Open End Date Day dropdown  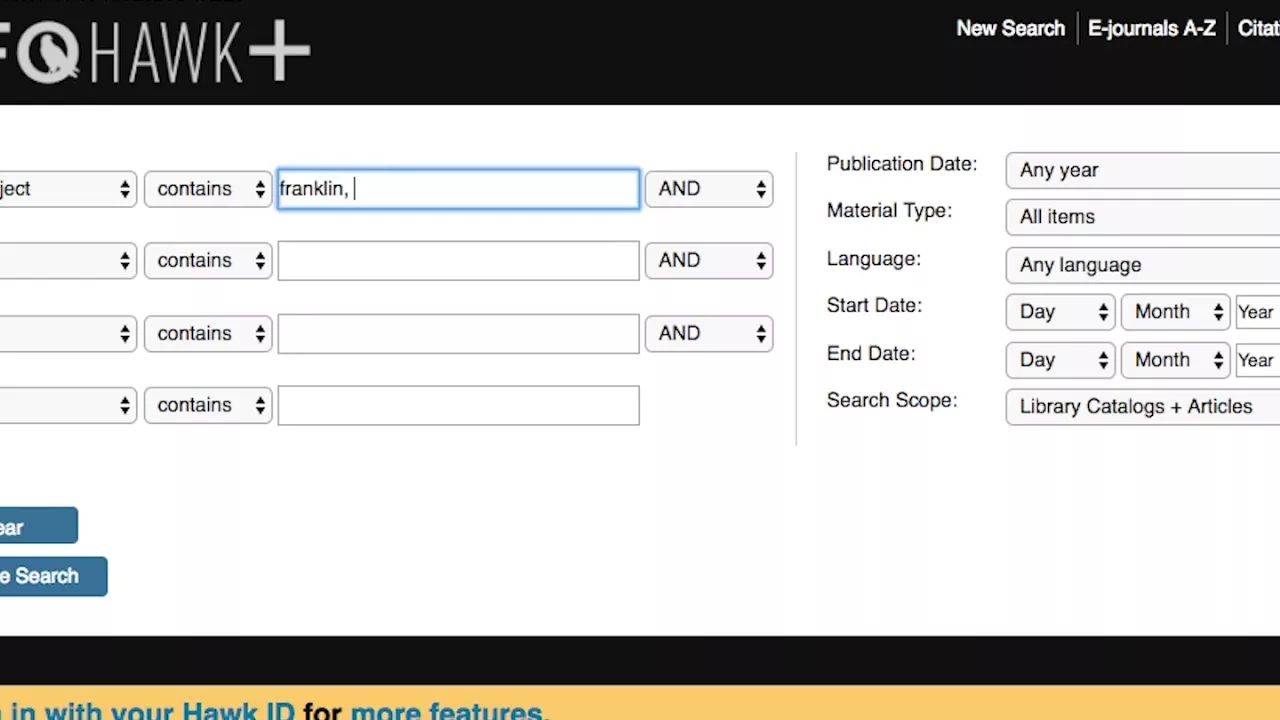coord(1061,360)
